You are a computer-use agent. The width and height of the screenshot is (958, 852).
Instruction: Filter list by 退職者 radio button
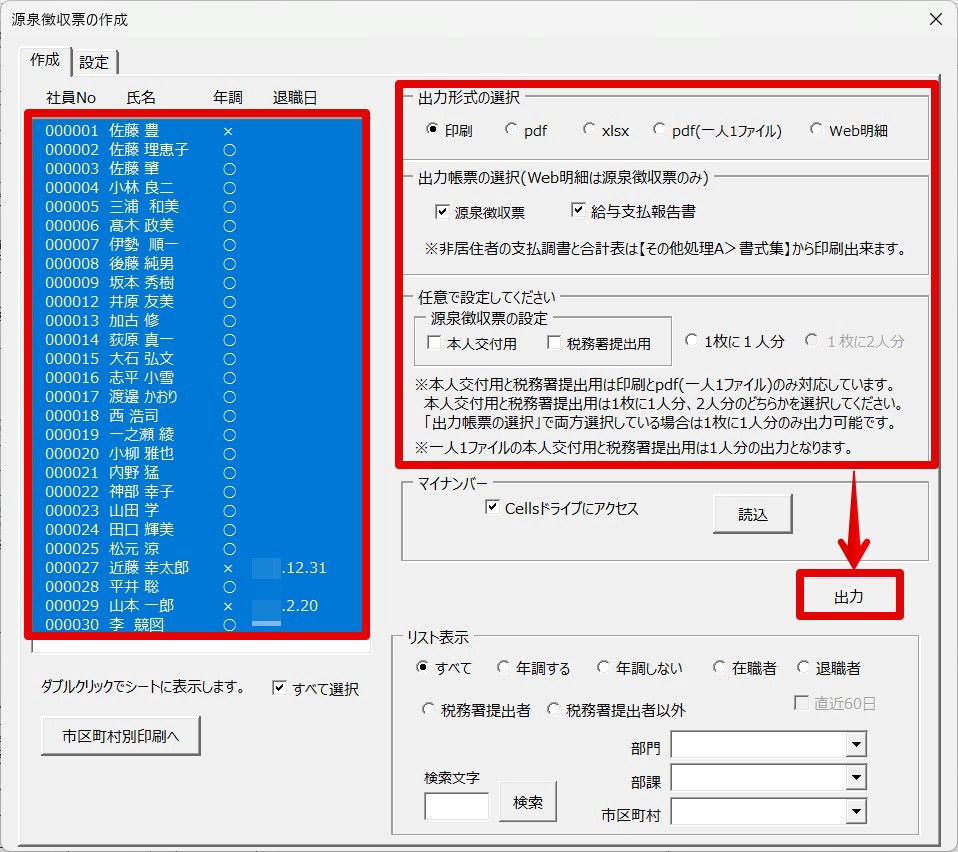pos(803,668)
